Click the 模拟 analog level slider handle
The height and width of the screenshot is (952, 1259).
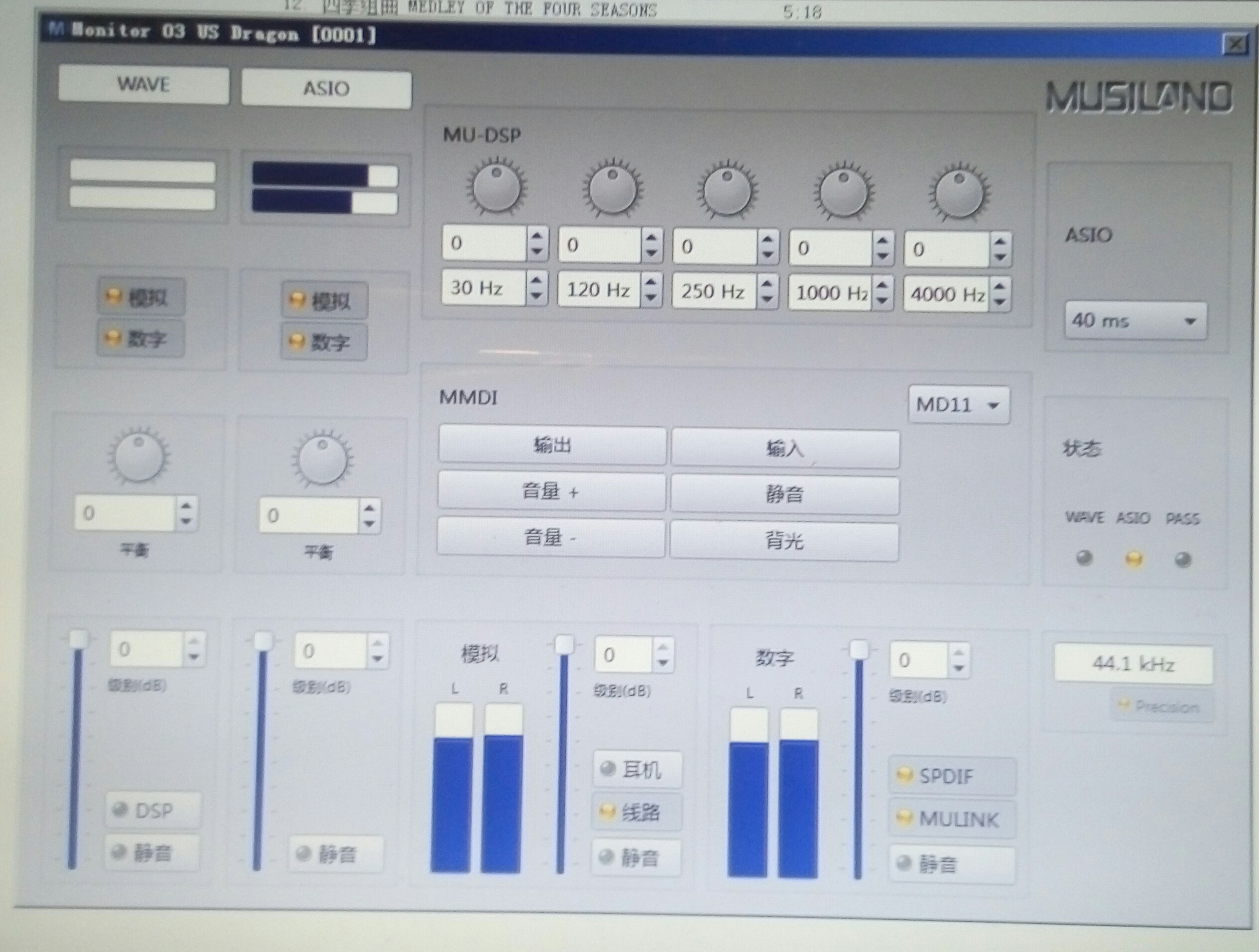(x=564, y=645)
